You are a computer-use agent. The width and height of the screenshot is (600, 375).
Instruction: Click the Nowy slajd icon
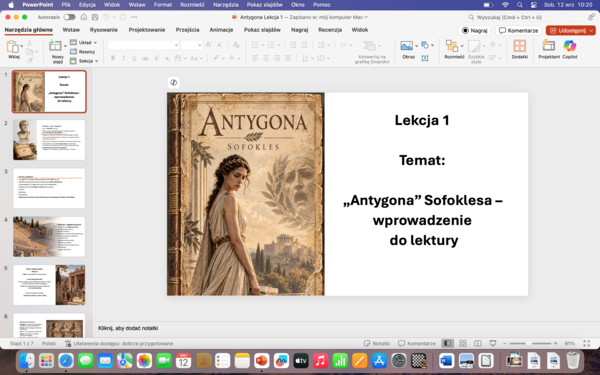click(x=55, y=46)
